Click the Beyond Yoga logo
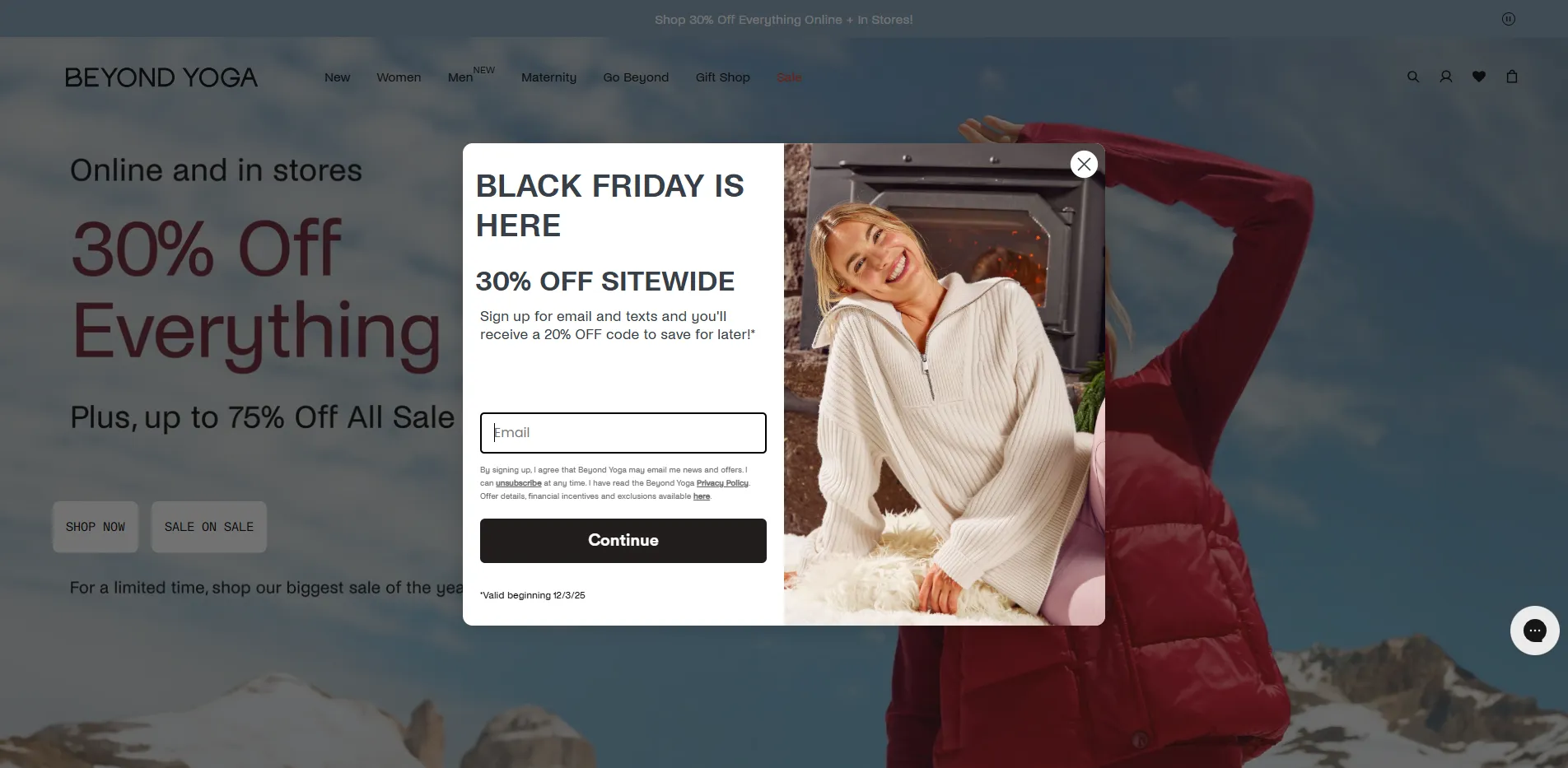 point(161,77)
